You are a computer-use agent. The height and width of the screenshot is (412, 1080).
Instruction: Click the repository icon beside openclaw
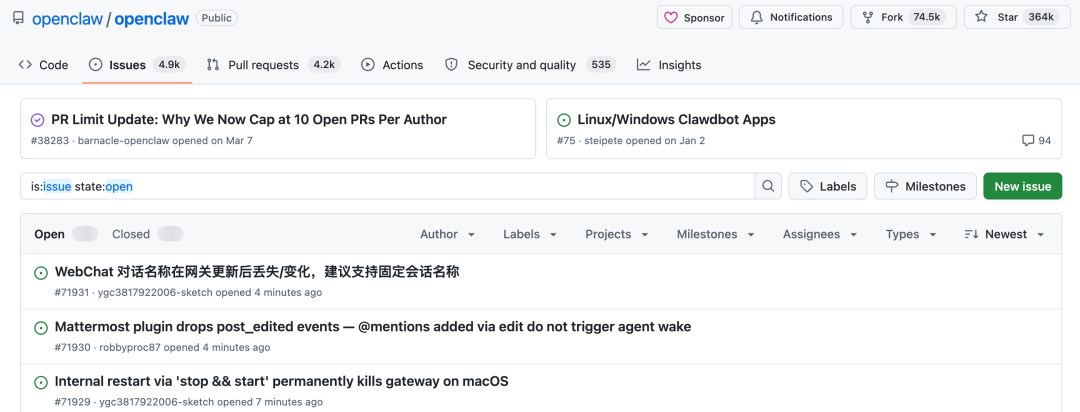(x=19, y=19)
